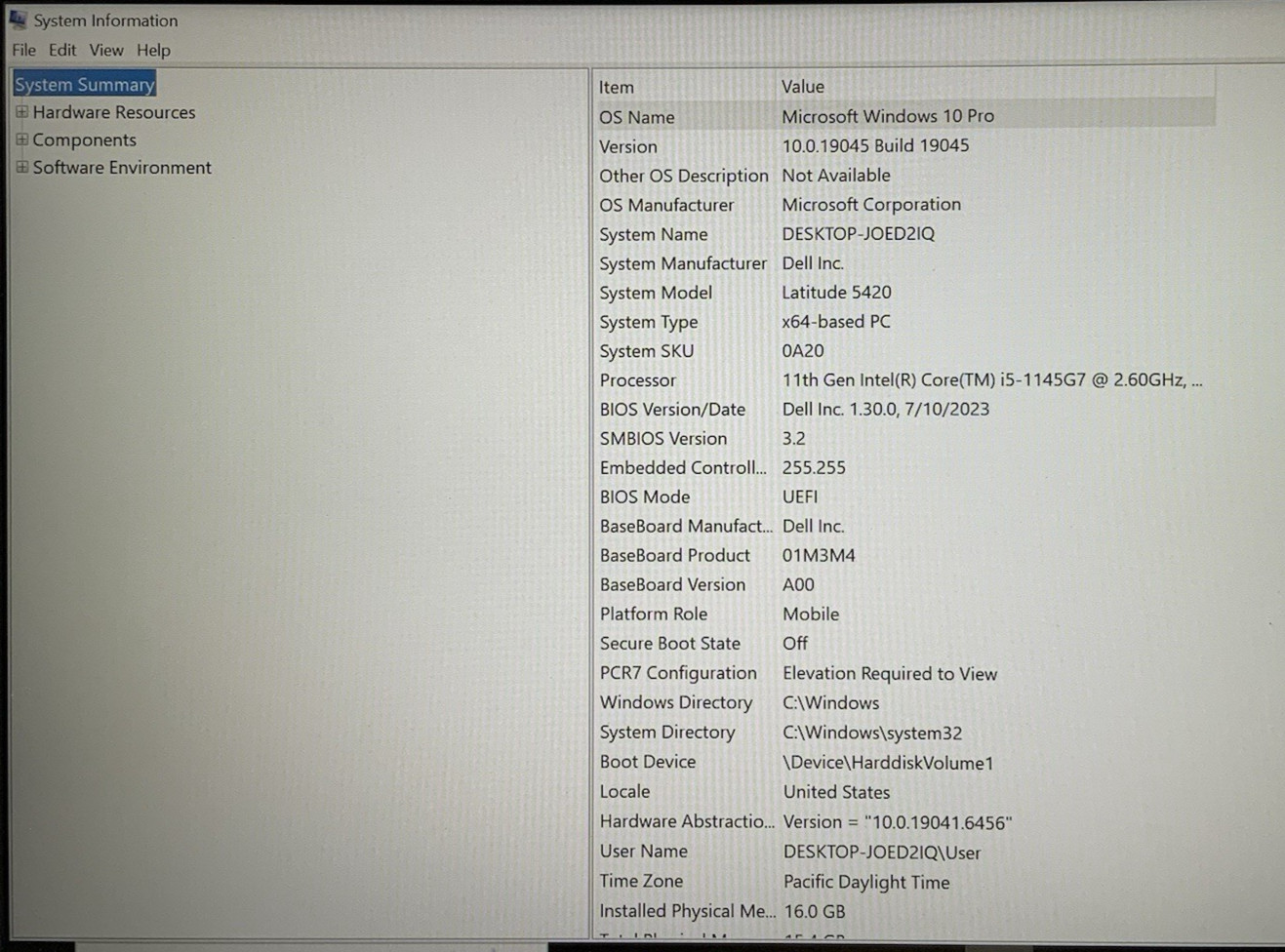Screen dimensions: 1285x952
Task: Select the Other OS Description row
Action: click(904, 176)
